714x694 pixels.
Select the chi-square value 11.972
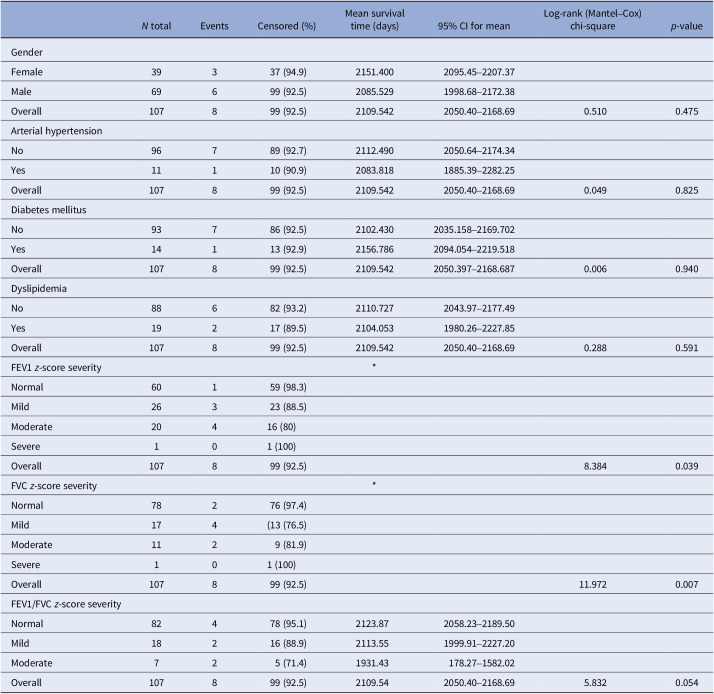(x=593, y=584)
